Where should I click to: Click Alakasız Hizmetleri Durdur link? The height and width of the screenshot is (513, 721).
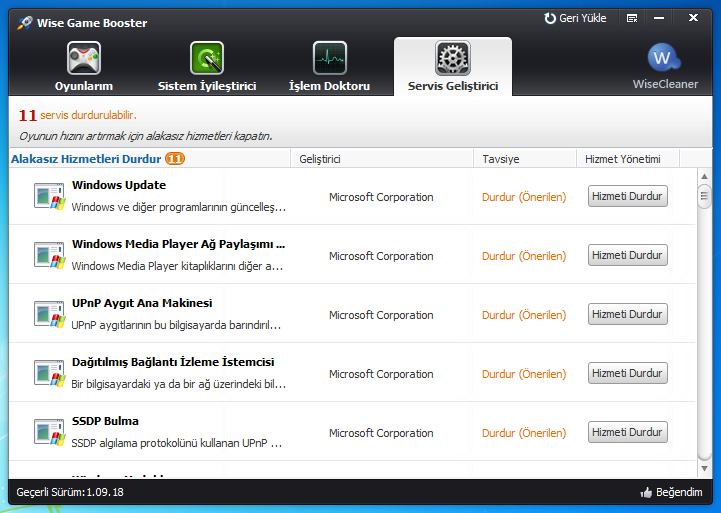[x=86, y=159]
